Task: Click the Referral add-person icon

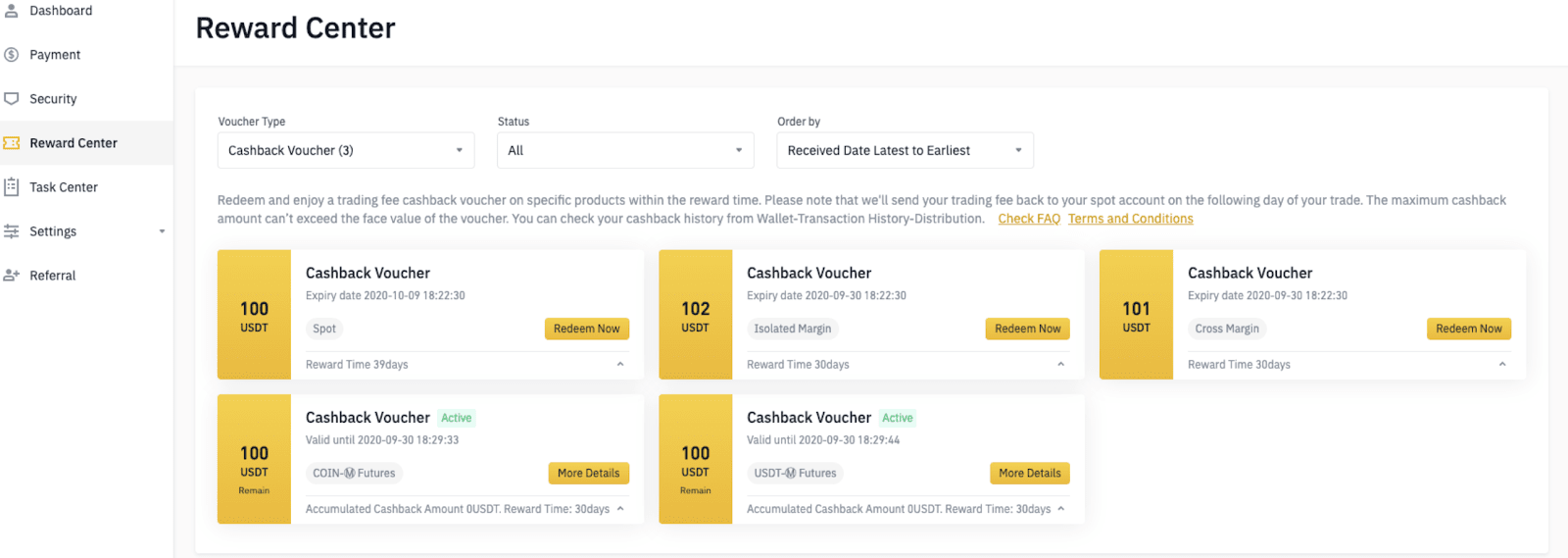Action: tap(12, 276)
